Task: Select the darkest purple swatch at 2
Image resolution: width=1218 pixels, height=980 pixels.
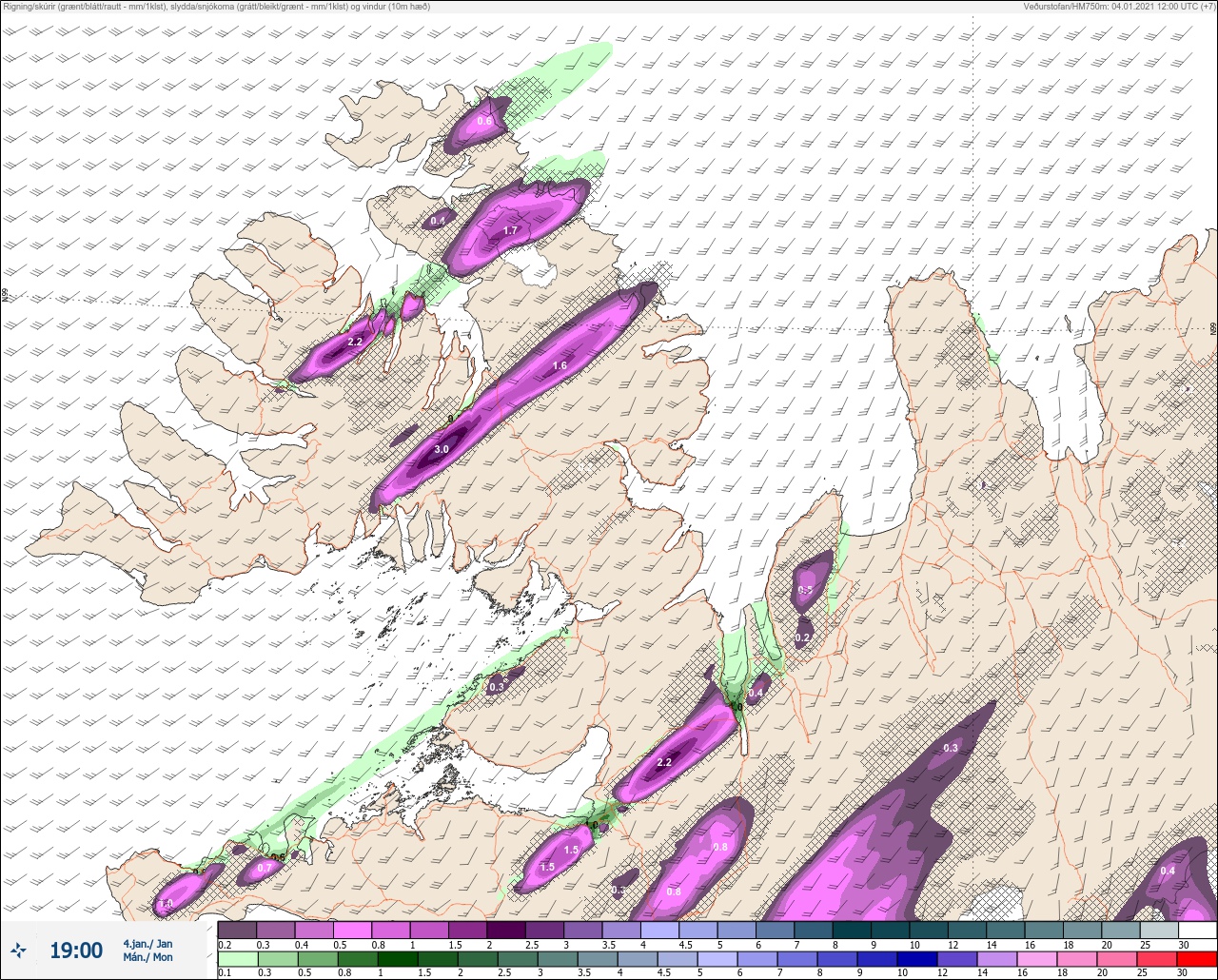Action: (506, 930)
